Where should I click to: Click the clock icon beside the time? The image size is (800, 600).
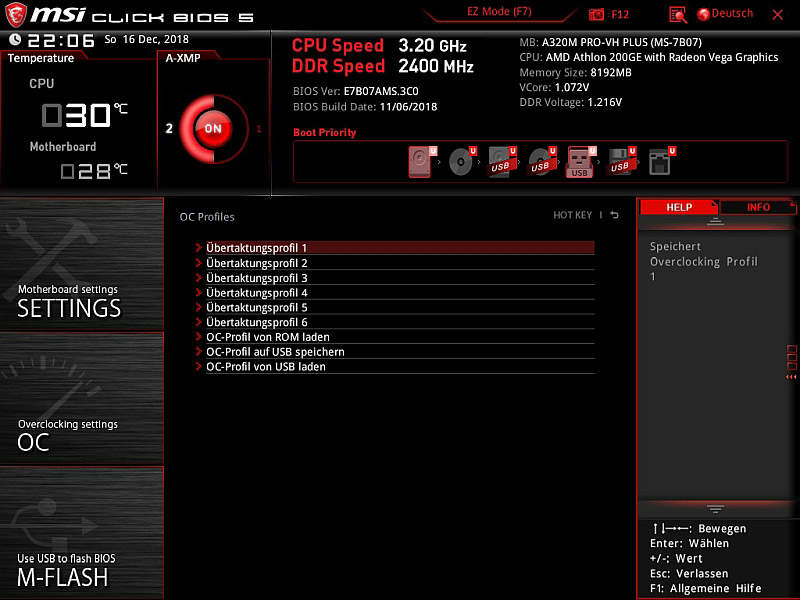tap(15, 39)
